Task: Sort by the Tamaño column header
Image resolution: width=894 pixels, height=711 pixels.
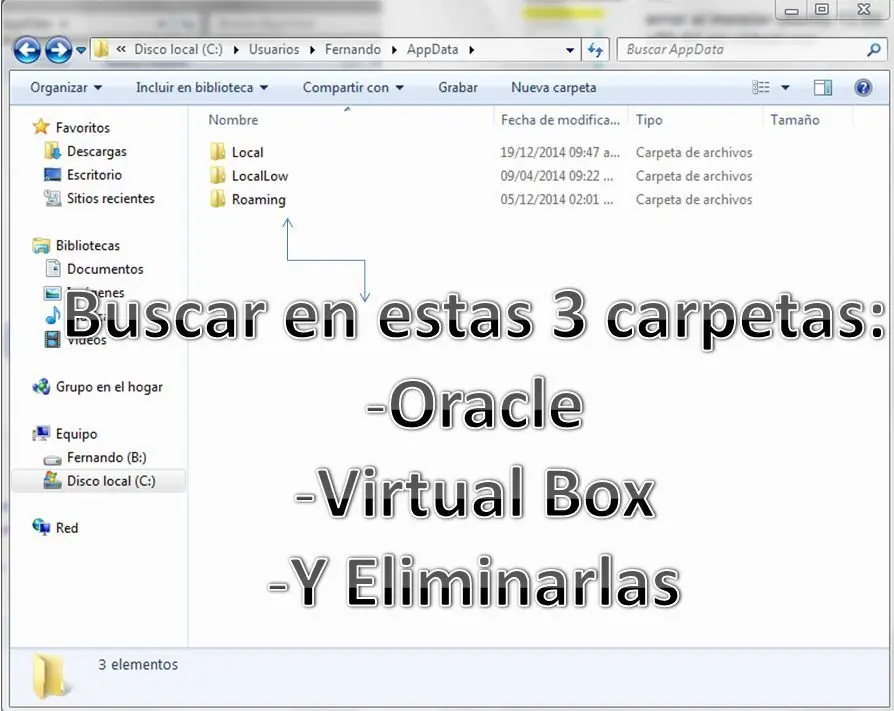Action: pos(795,120)
